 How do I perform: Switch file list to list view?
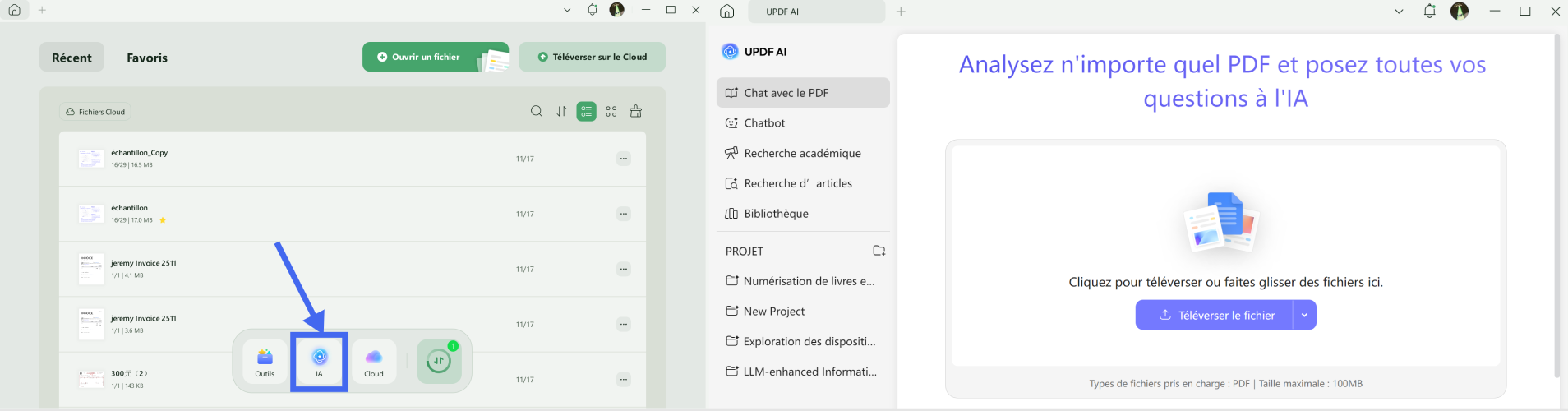click(x=586, y=112)
